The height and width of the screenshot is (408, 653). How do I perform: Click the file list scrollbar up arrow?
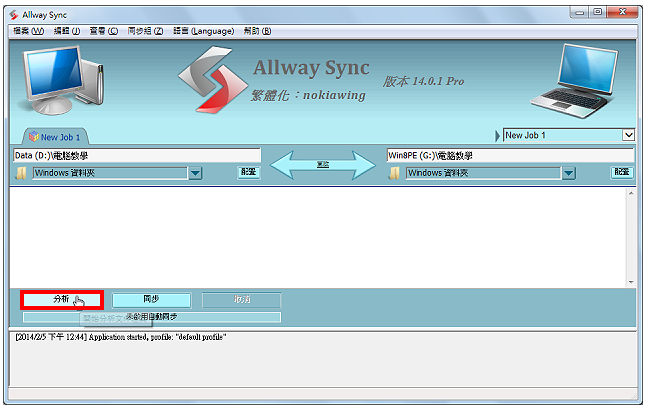coord(631,193)
